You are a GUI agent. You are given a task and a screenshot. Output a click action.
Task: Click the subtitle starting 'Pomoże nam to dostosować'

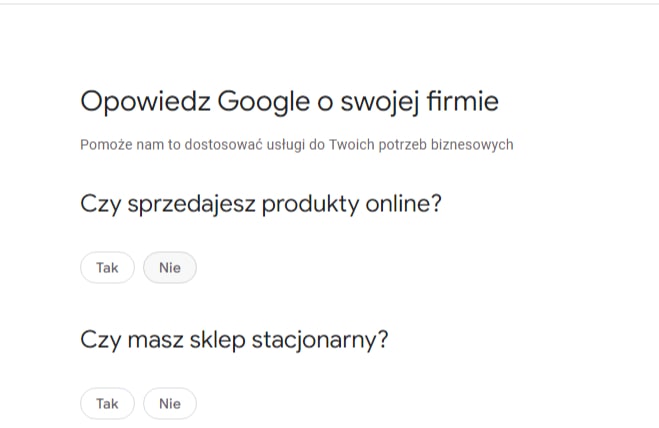(296, 145)
